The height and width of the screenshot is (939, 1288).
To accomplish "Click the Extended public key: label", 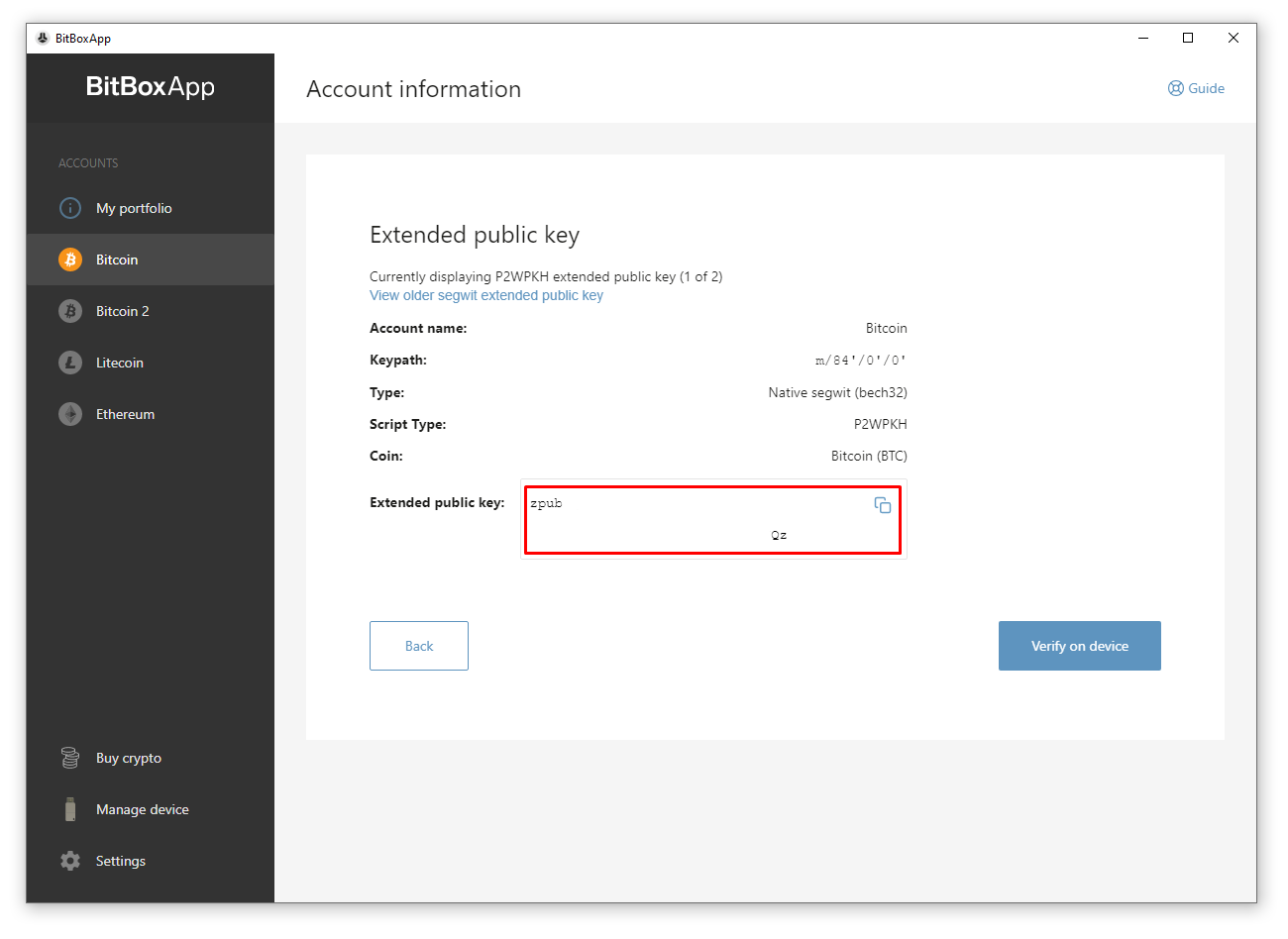I will tap(437, 502).
